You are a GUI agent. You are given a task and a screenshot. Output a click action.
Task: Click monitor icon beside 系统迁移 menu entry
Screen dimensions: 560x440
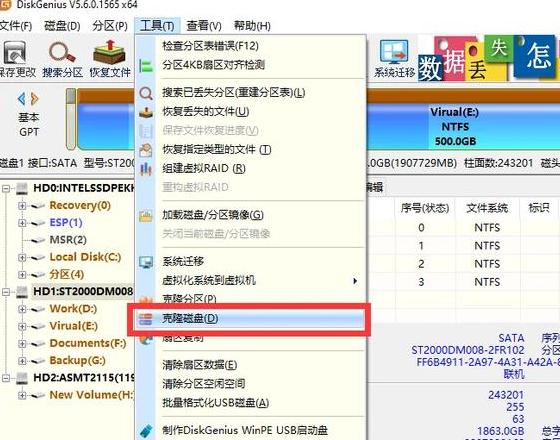coord(146,262)
